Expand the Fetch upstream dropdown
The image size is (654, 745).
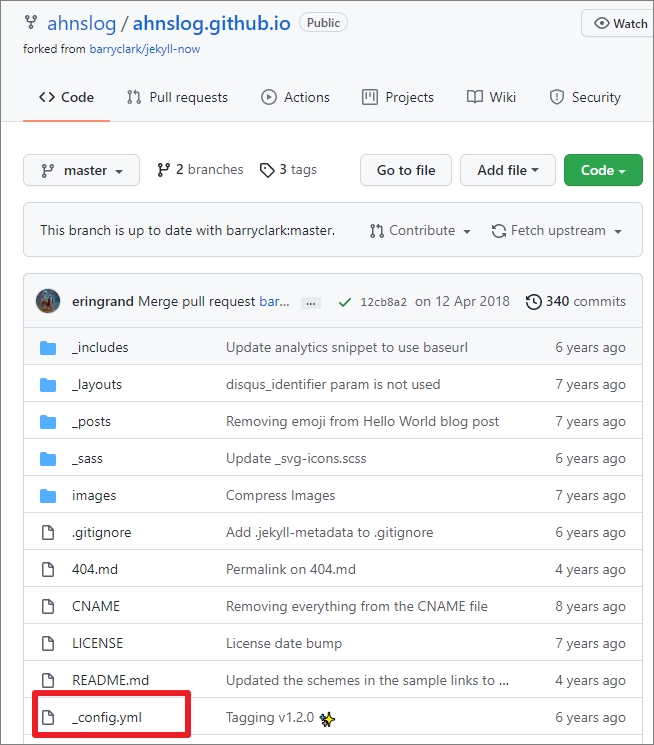click(557, 231)
